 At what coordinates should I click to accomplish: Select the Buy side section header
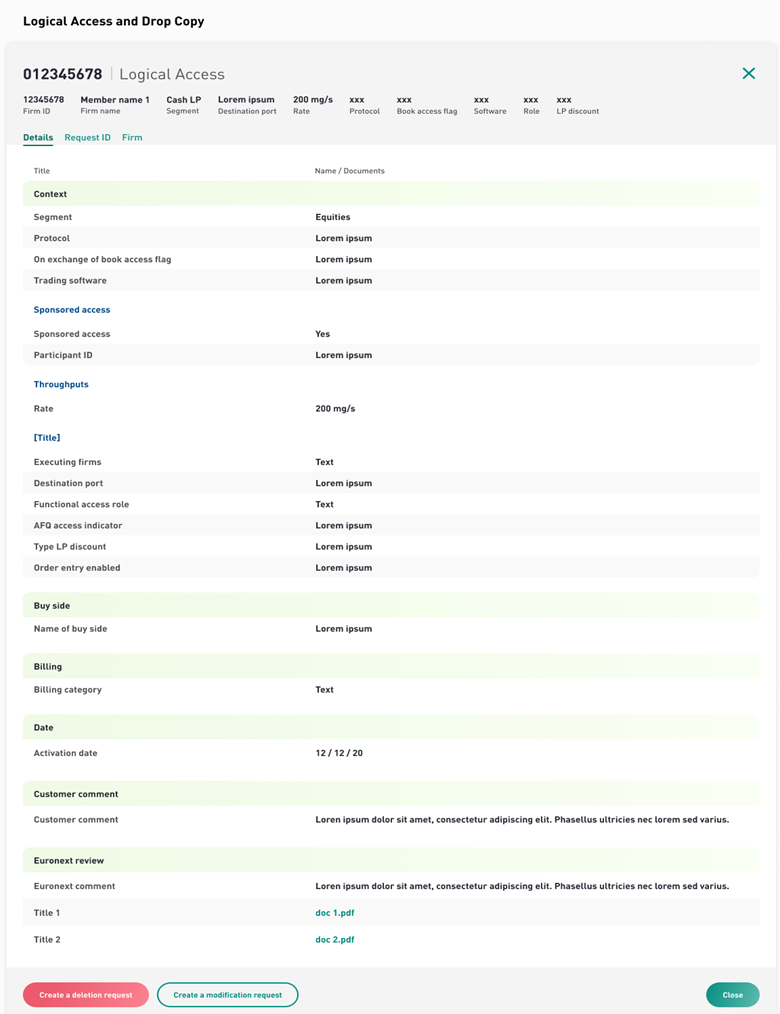tap(391, 605)
